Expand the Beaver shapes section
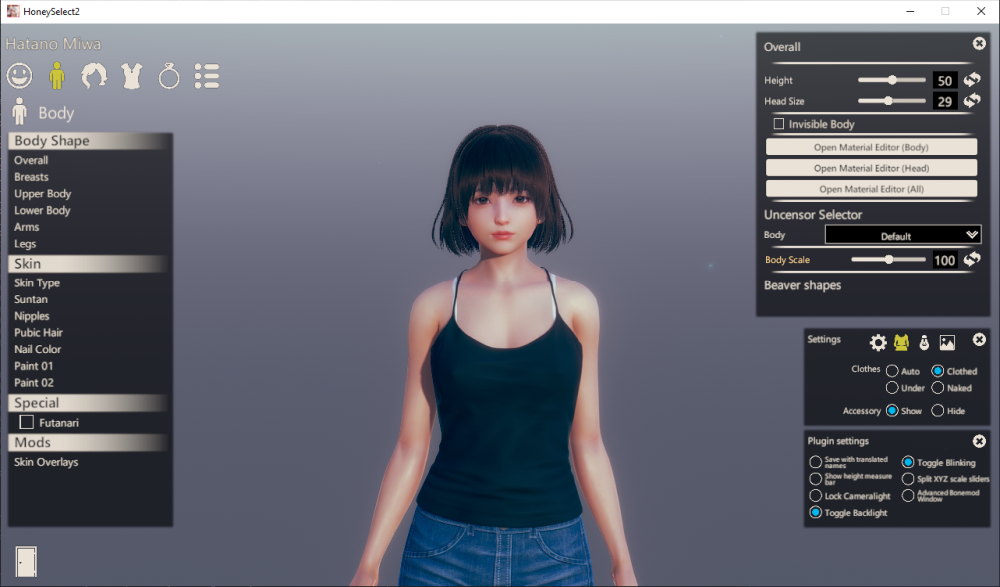Image resolution: width=1000 pixels, height=587 pixels. coord(802,286)
